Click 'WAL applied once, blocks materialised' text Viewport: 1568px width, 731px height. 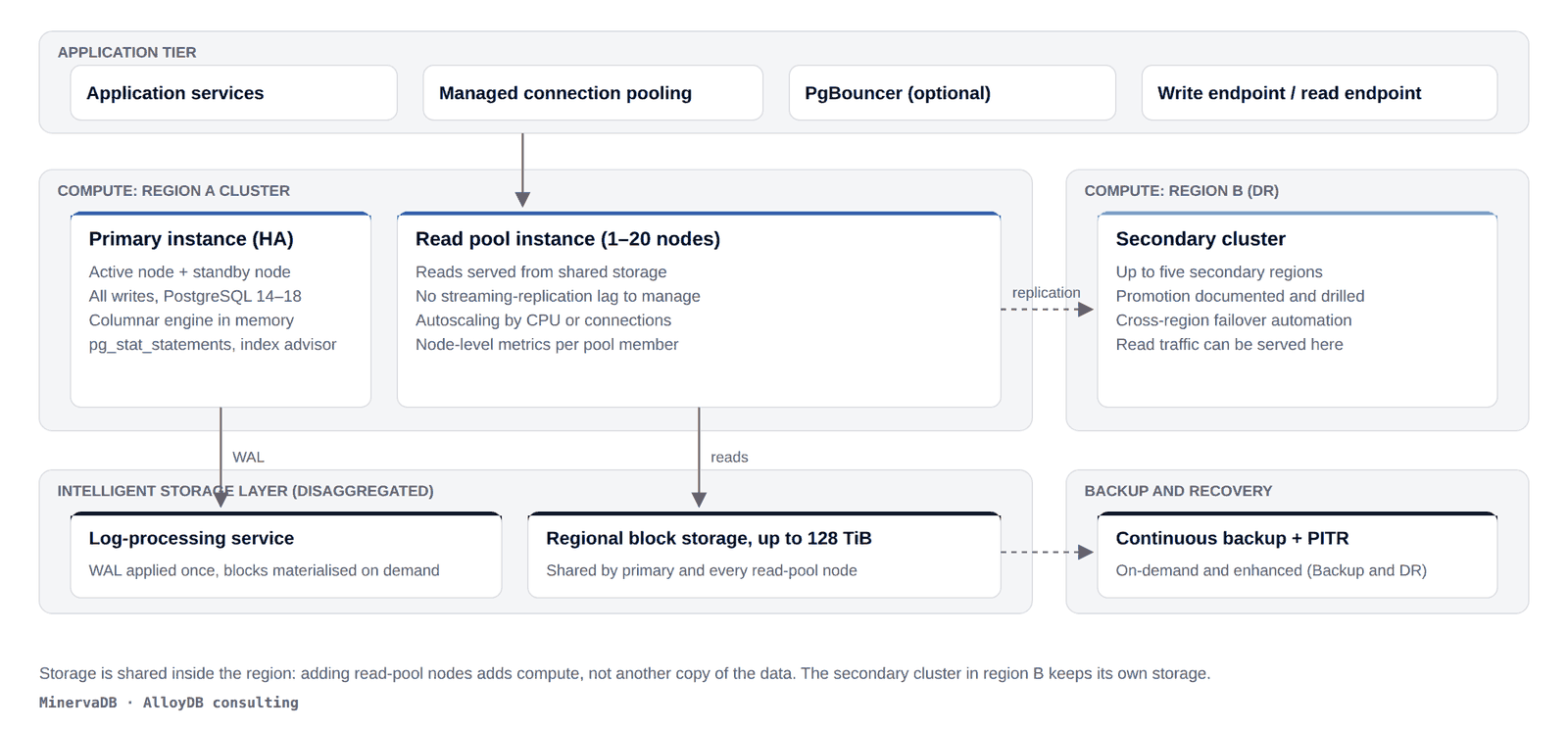(225, 570)
